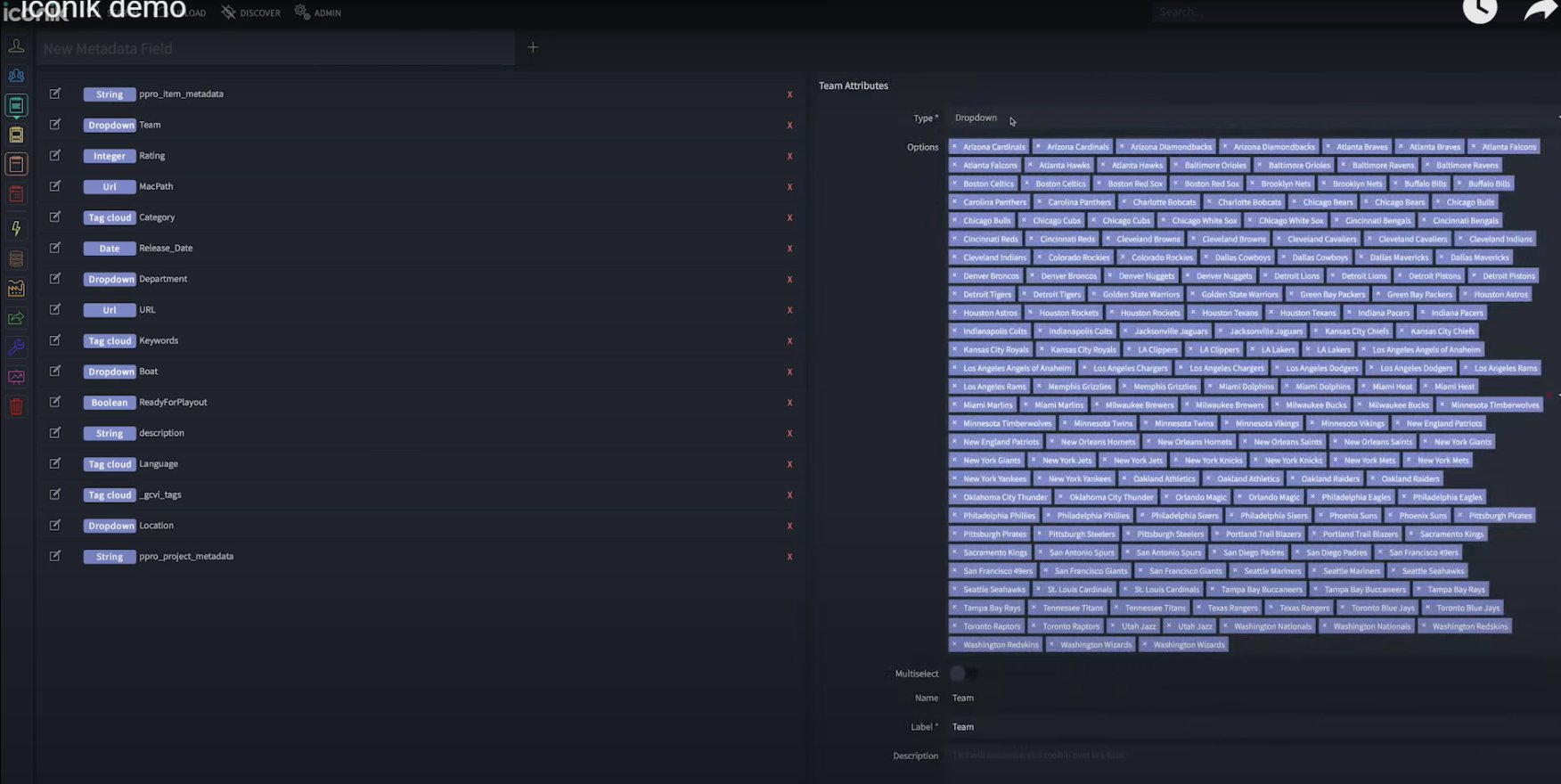The height and width of the screenshot is (784, 1561).
Task: Toggle the Multiselect switch
Action: (963, 674)
